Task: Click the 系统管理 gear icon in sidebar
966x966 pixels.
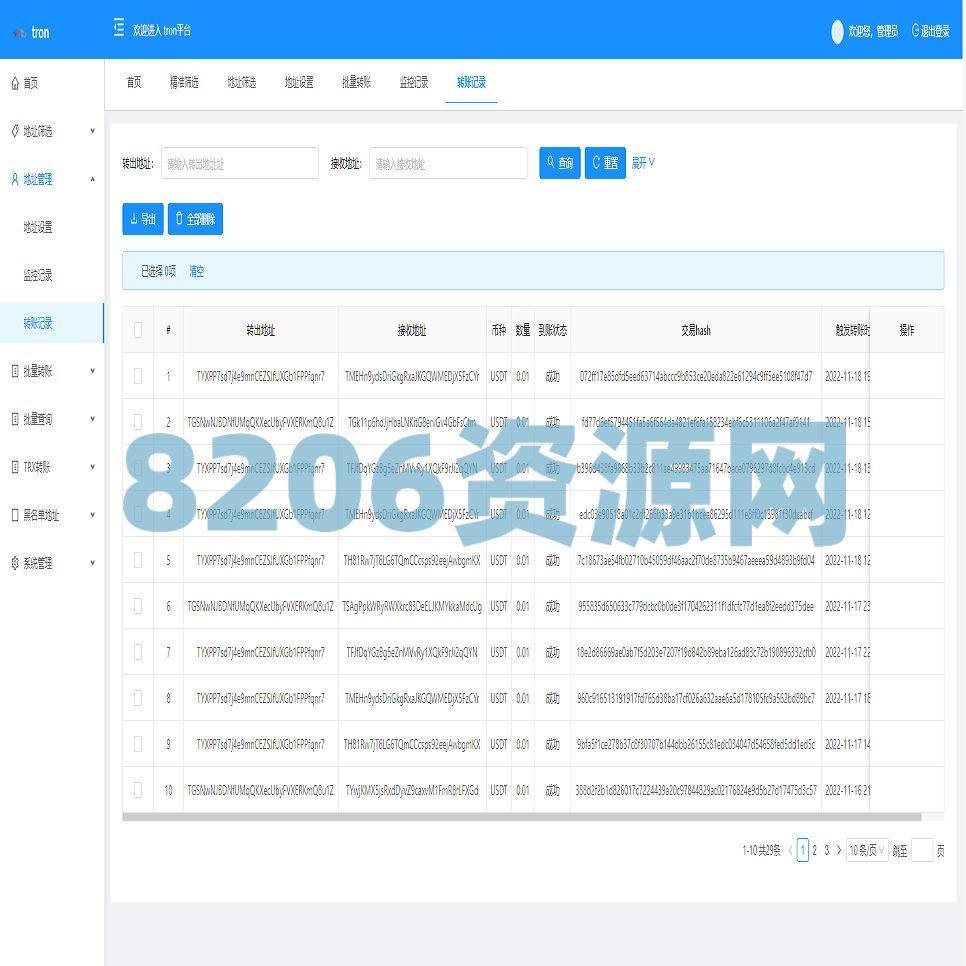Action: [x=14, y=562]
